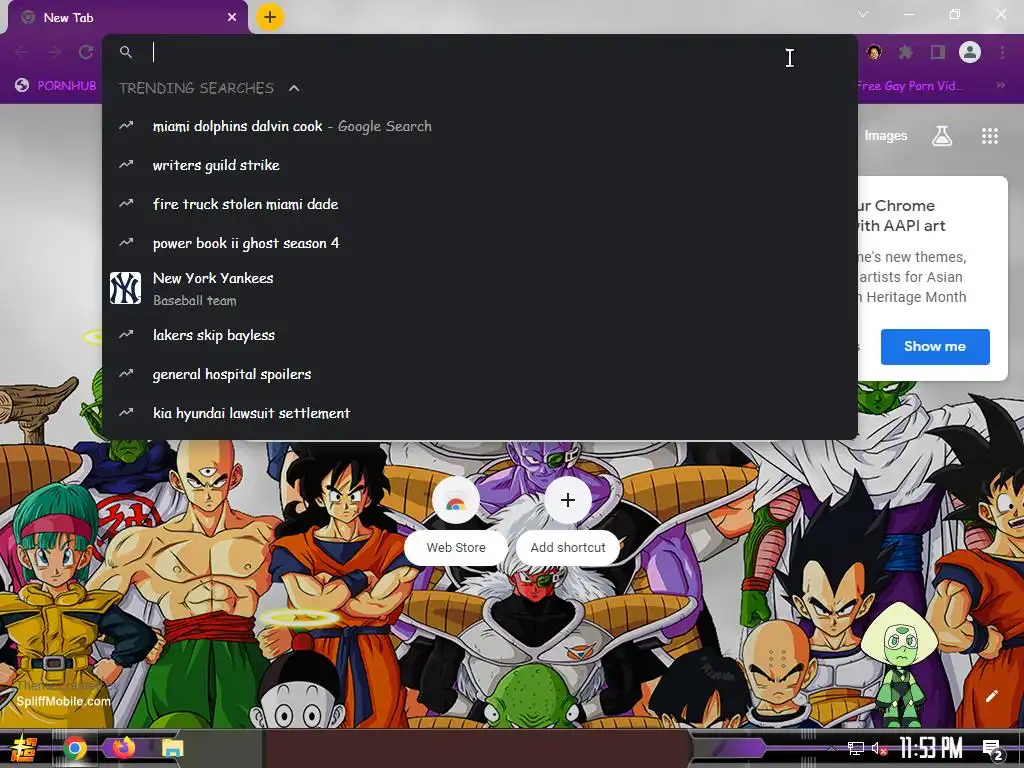This screenshot has height=768, width=1024.
Task: Select suggestion general hospital spoilers
Action: point(480,374)
